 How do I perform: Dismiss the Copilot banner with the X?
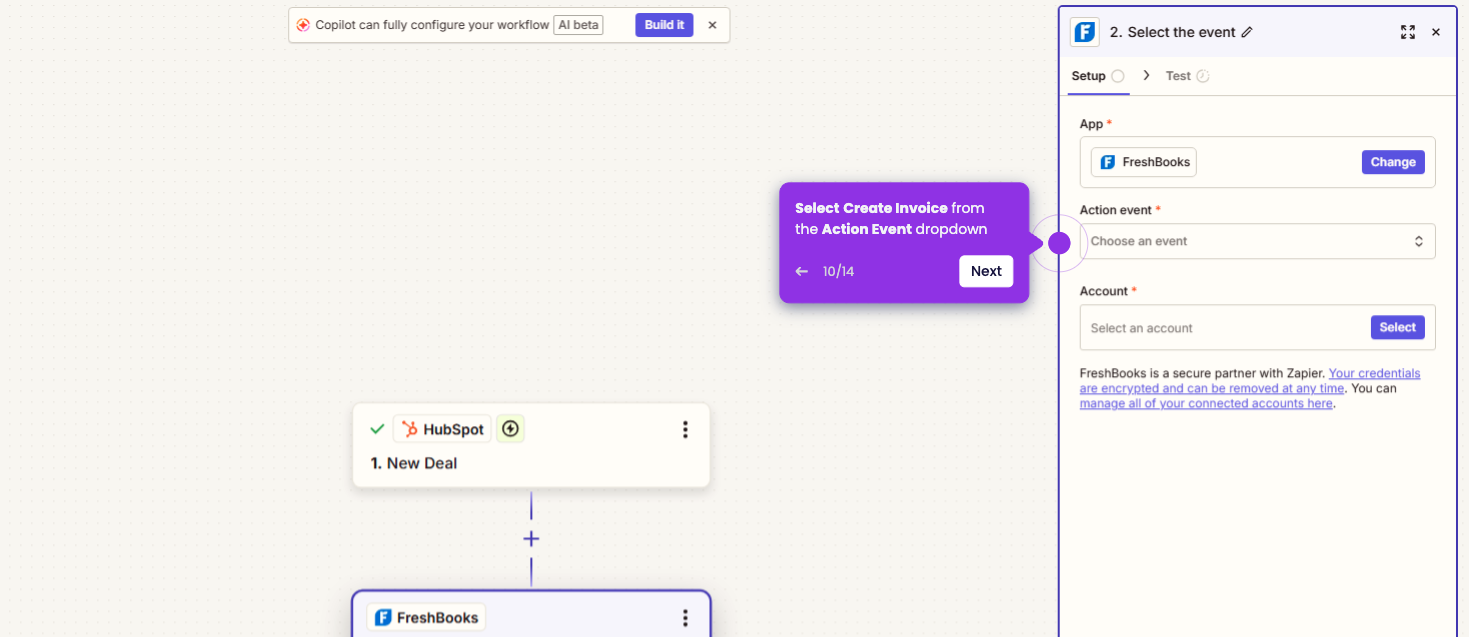[712, 25]
